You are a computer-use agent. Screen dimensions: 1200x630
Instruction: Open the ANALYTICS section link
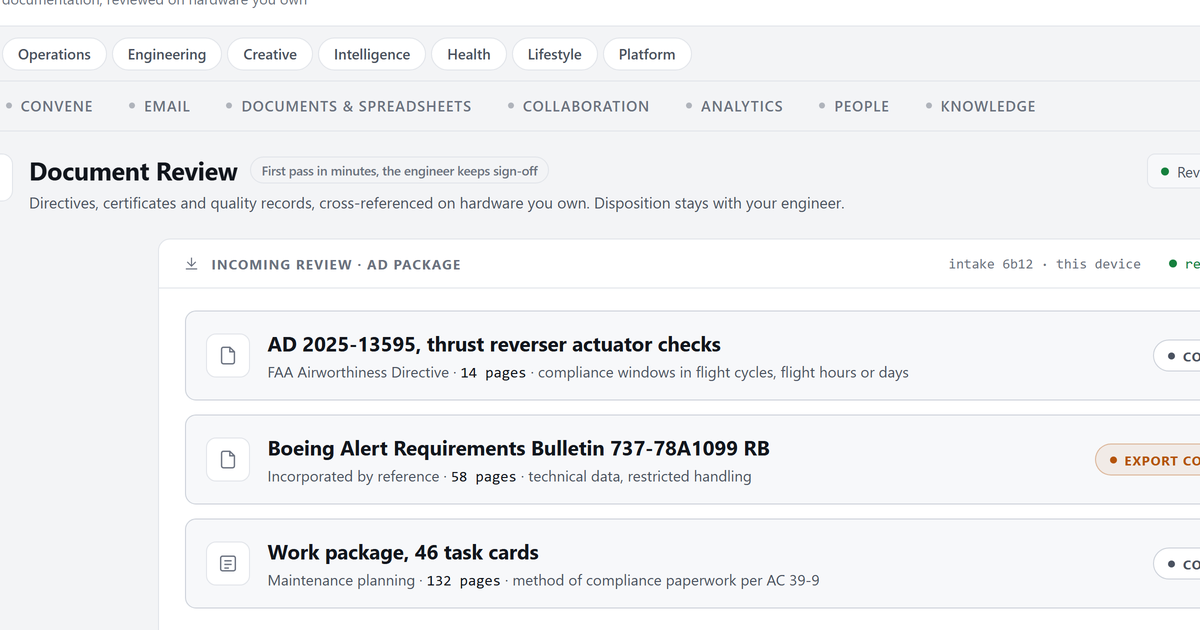pyautogui.click(x=734, y=106)
